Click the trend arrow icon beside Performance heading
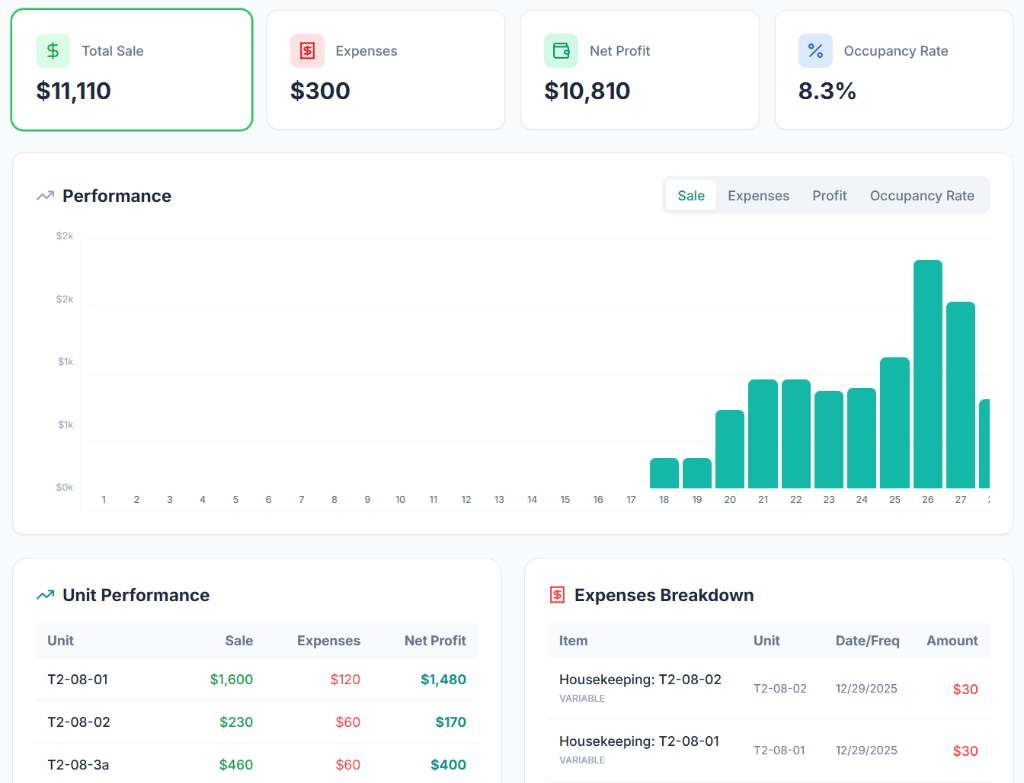Viewport: 1024px width, 783px height. click(x=44, y=196)
